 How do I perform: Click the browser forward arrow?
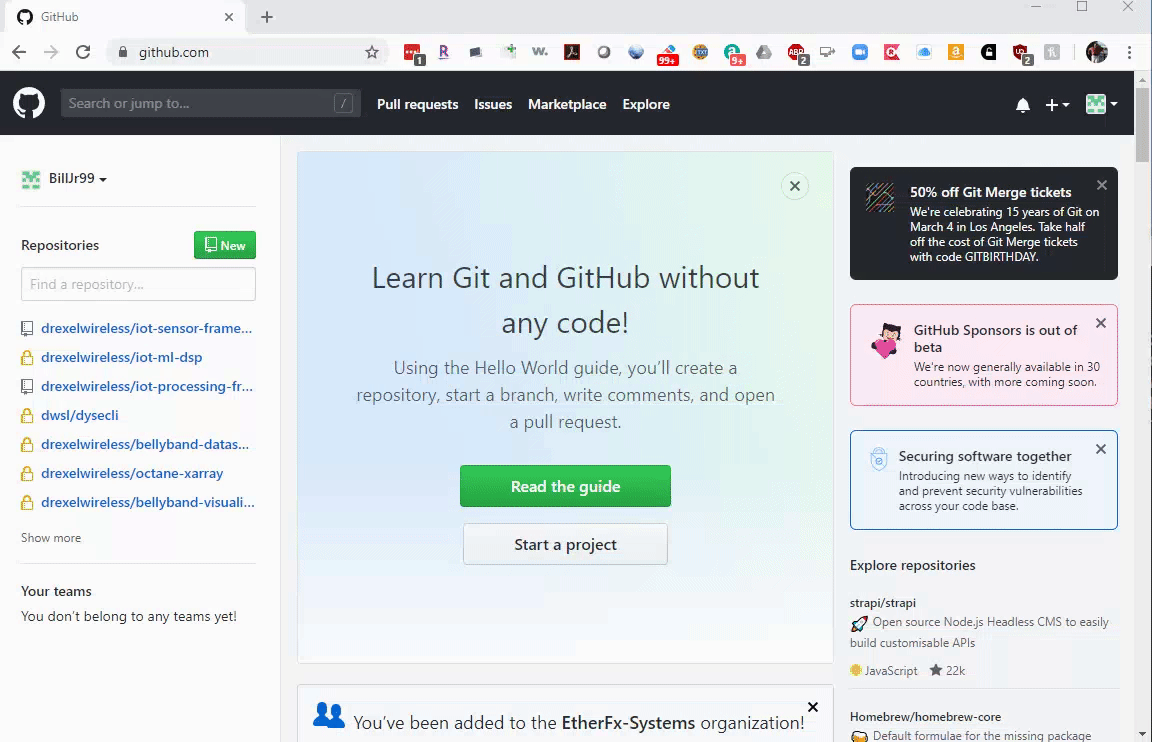[x=51, y=52]
